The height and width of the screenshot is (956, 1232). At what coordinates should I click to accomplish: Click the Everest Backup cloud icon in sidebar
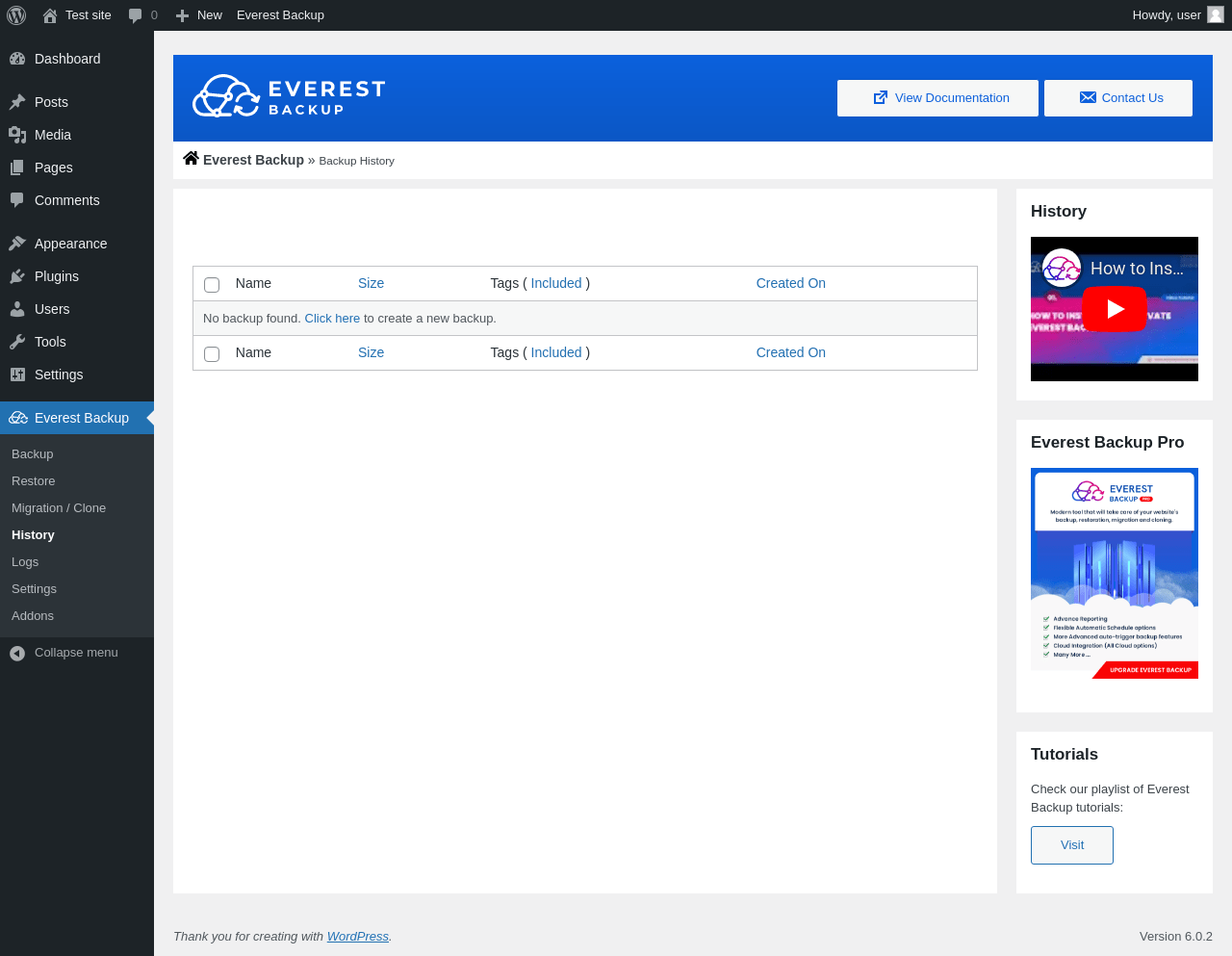(18, 418)
